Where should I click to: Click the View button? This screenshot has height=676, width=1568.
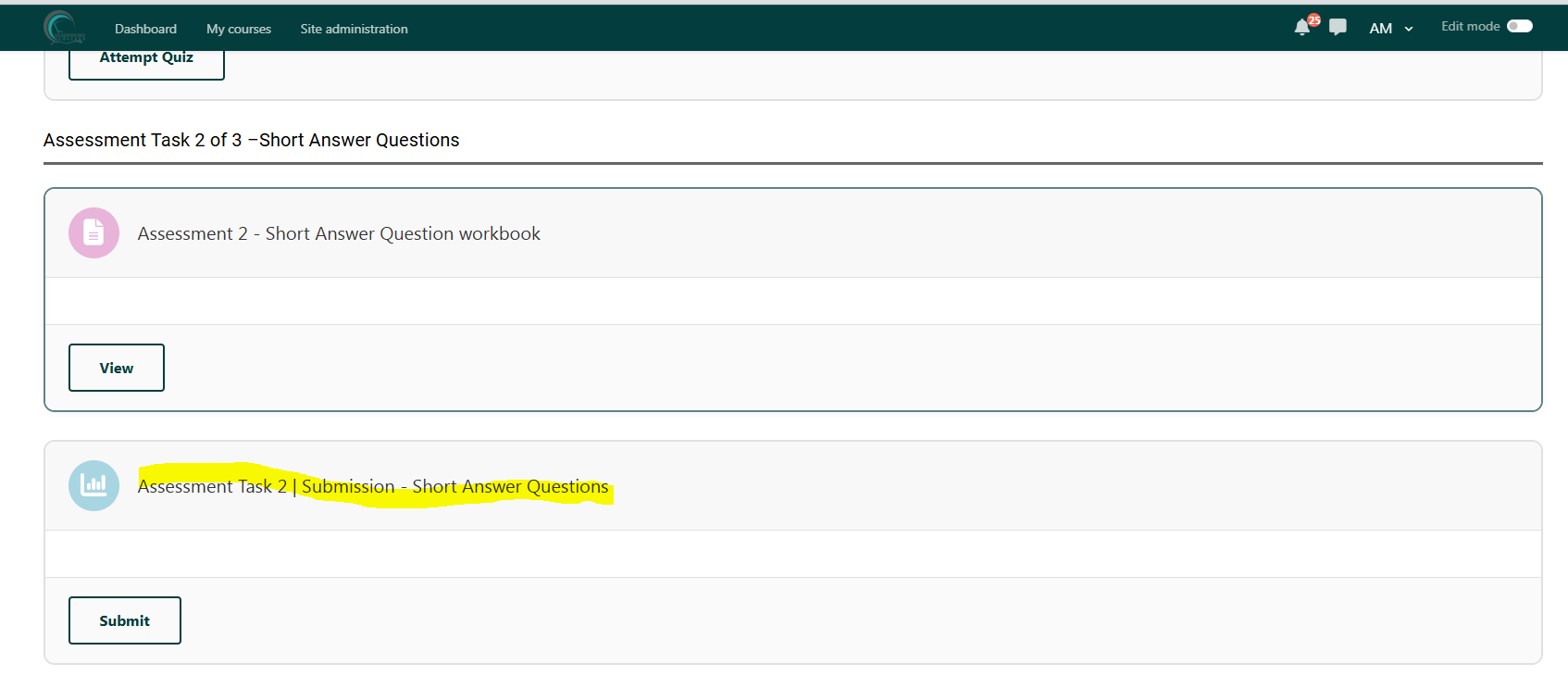pyautogui.click(x=117, y=368)
